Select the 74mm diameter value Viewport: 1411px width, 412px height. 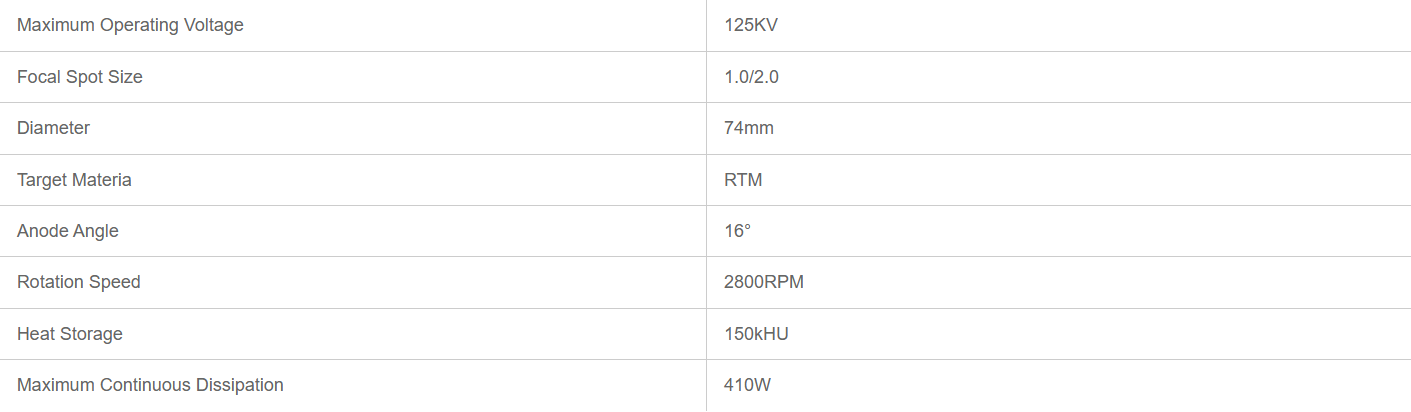(x=749, y=128)
